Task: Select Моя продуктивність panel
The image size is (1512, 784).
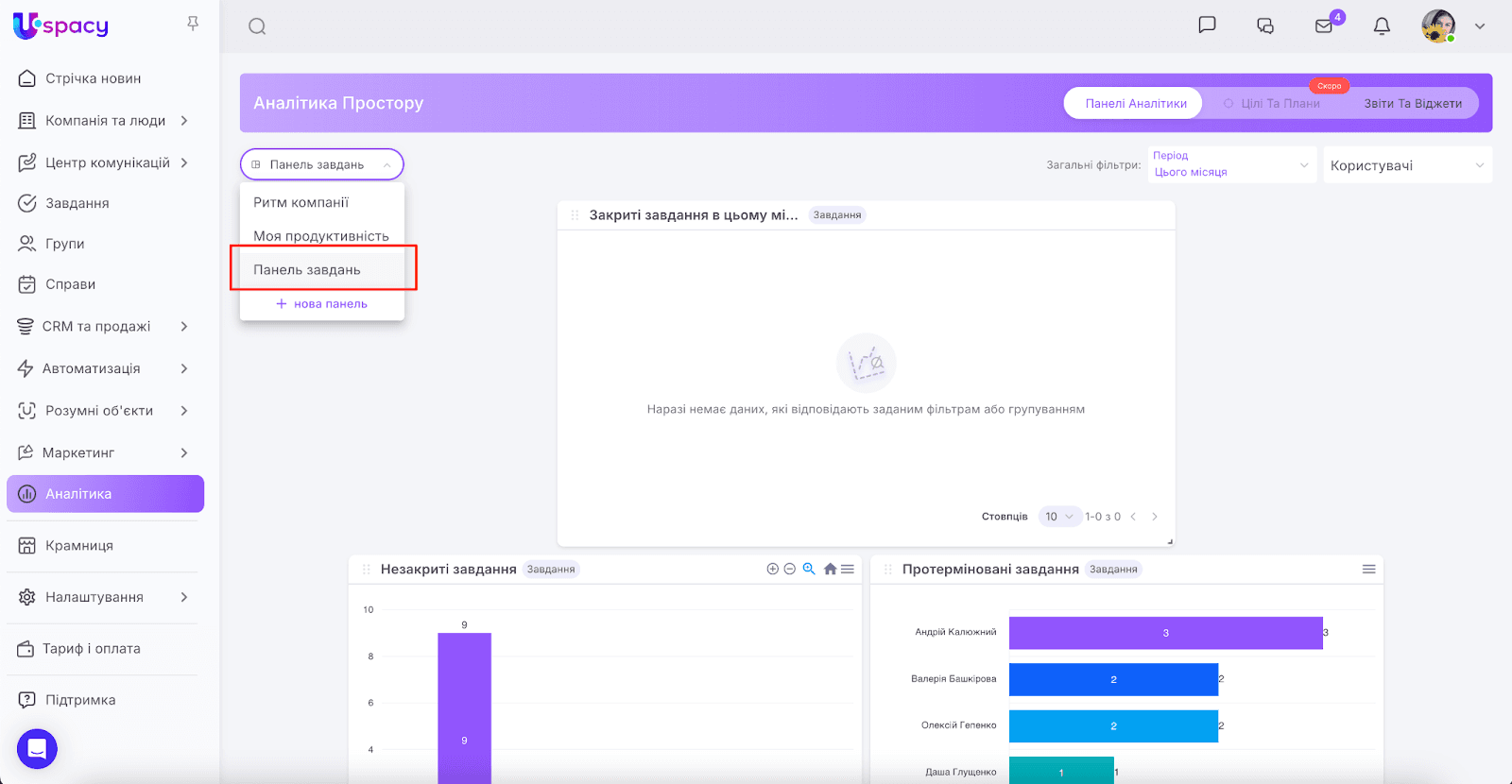Action: tap(320, 236)
